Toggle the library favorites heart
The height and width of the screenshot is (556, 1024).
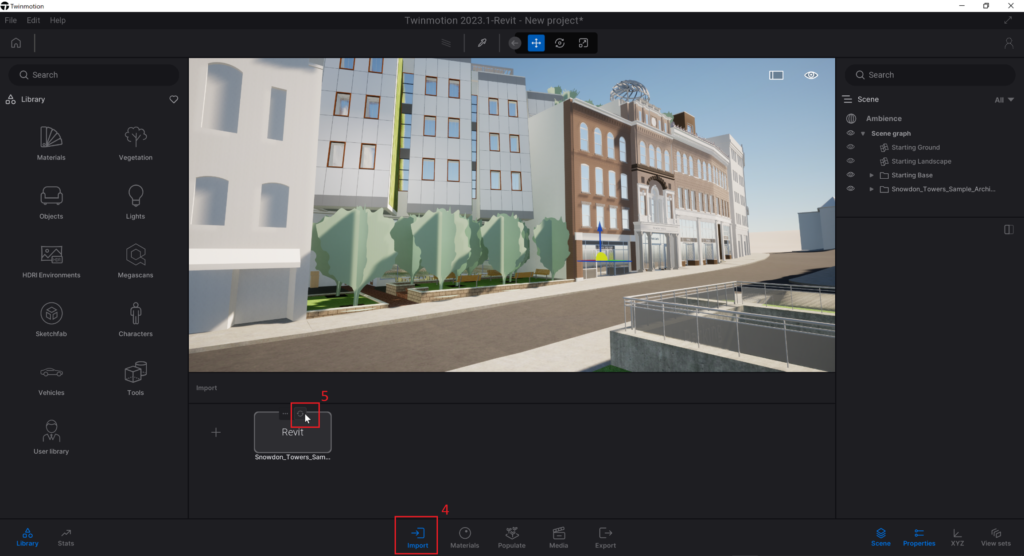[174, 99]
